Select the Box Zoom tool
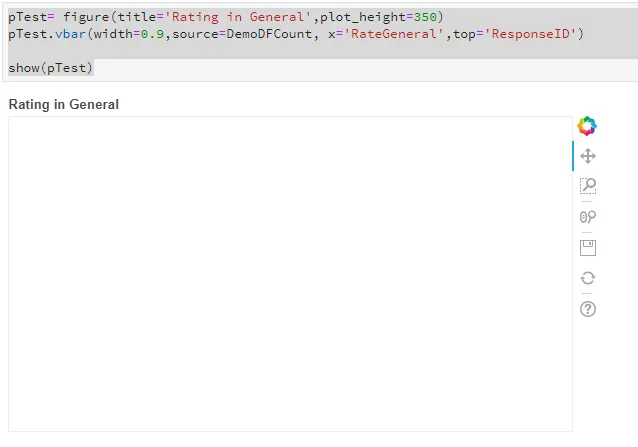638x447 pixels. (588, 186)
